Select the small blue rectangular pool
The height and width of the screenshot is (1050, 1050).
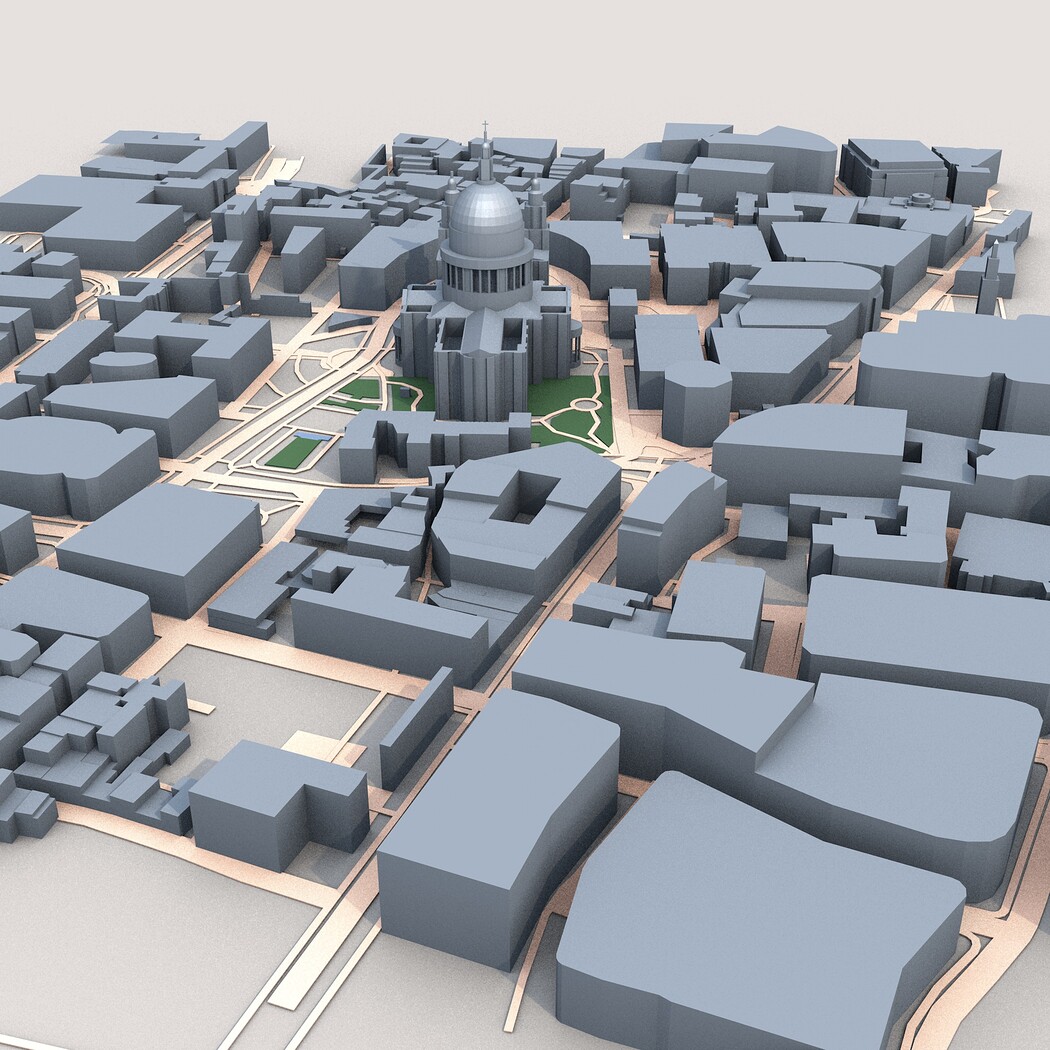point(313,436)
